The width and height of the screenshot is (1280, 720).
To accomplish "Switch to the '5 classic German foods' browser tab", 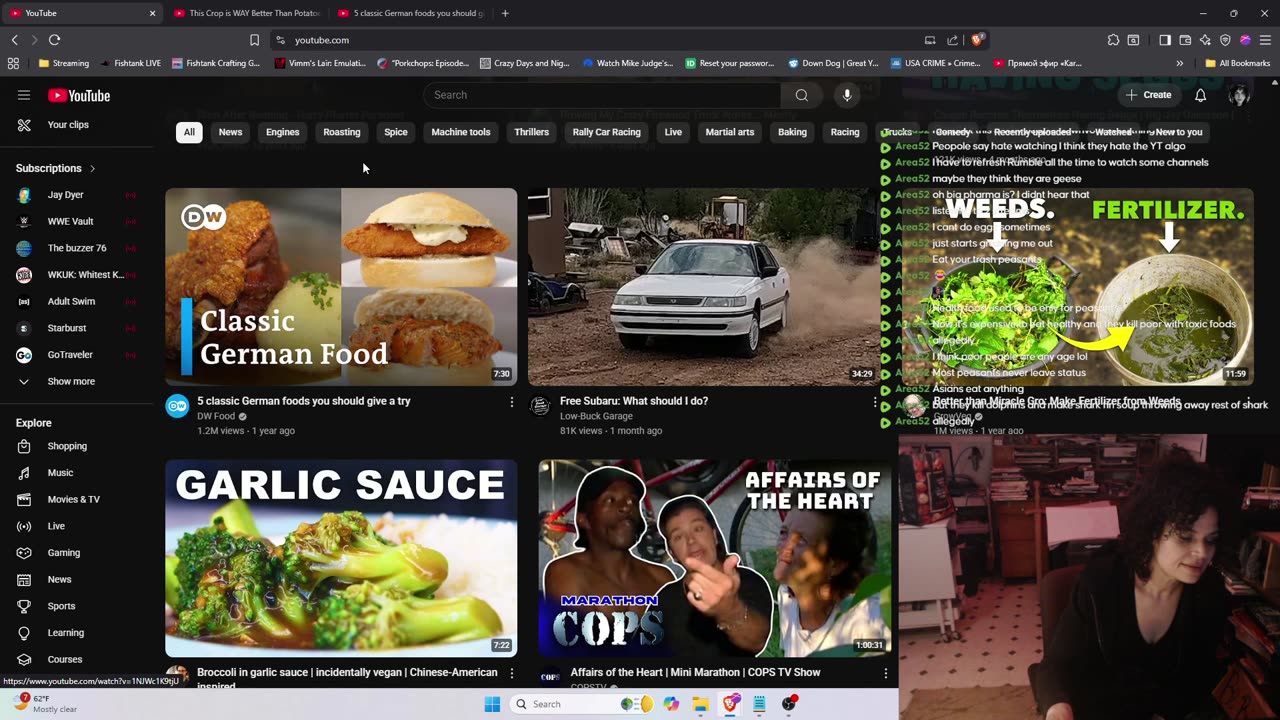I will (x=411, y=13).
